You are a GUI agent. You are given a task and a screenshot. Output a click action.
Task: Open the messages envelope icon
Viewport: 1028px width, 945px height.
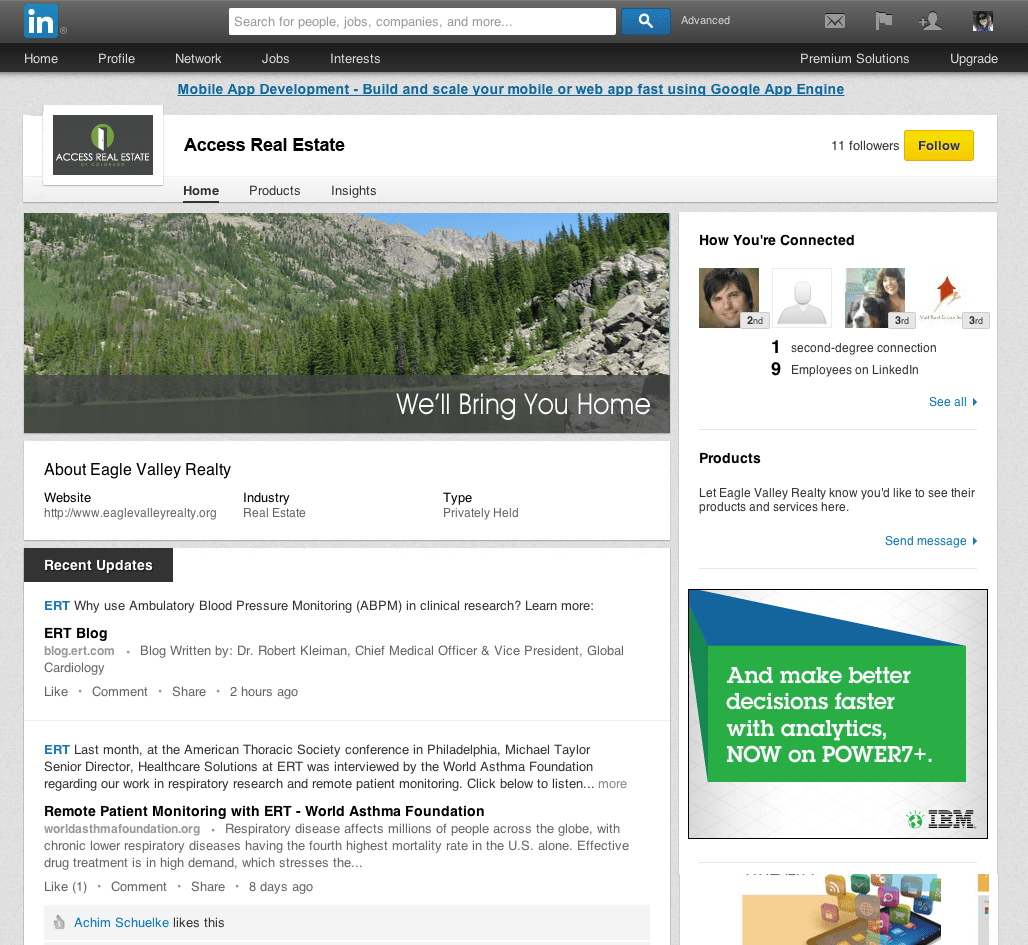[x=835, y=22]
